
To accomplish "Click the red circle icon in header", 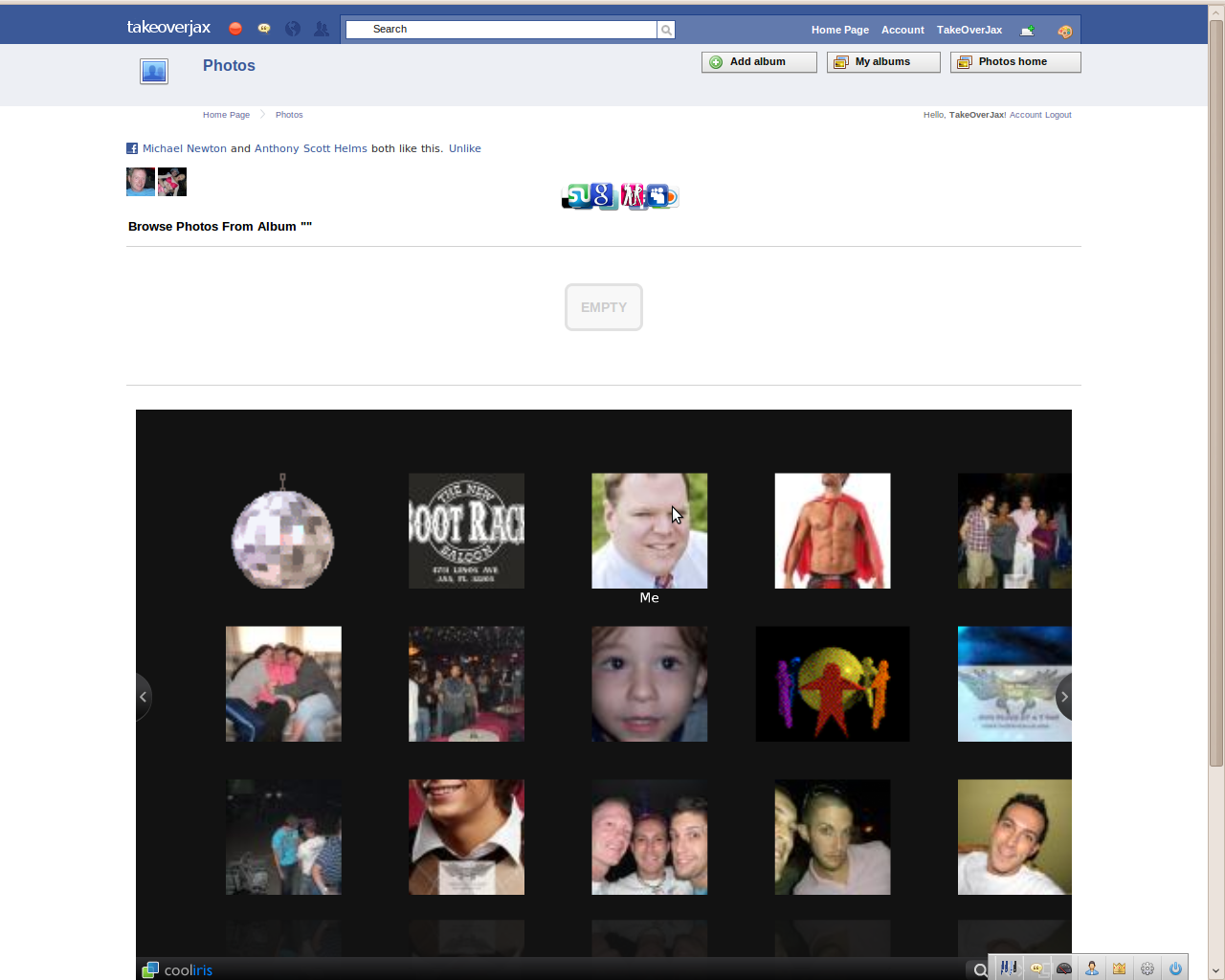I will [235, 29].
